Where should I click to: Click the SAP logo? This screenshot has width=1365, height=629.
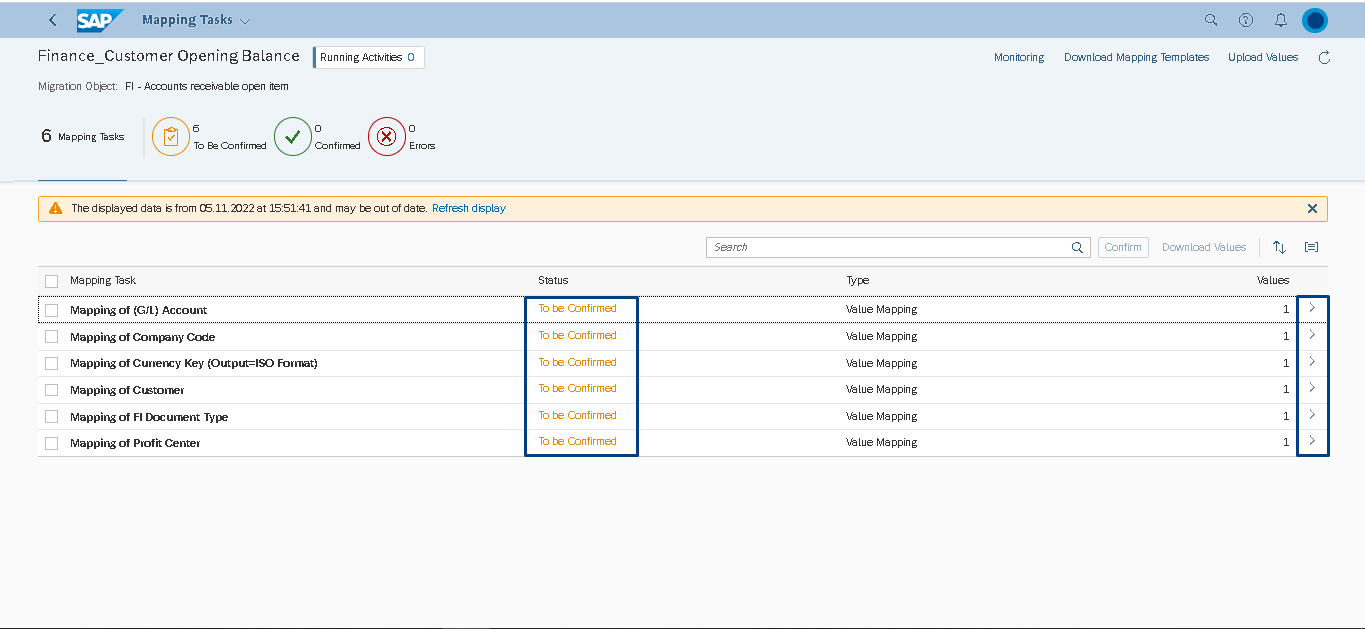click(100, 20)
